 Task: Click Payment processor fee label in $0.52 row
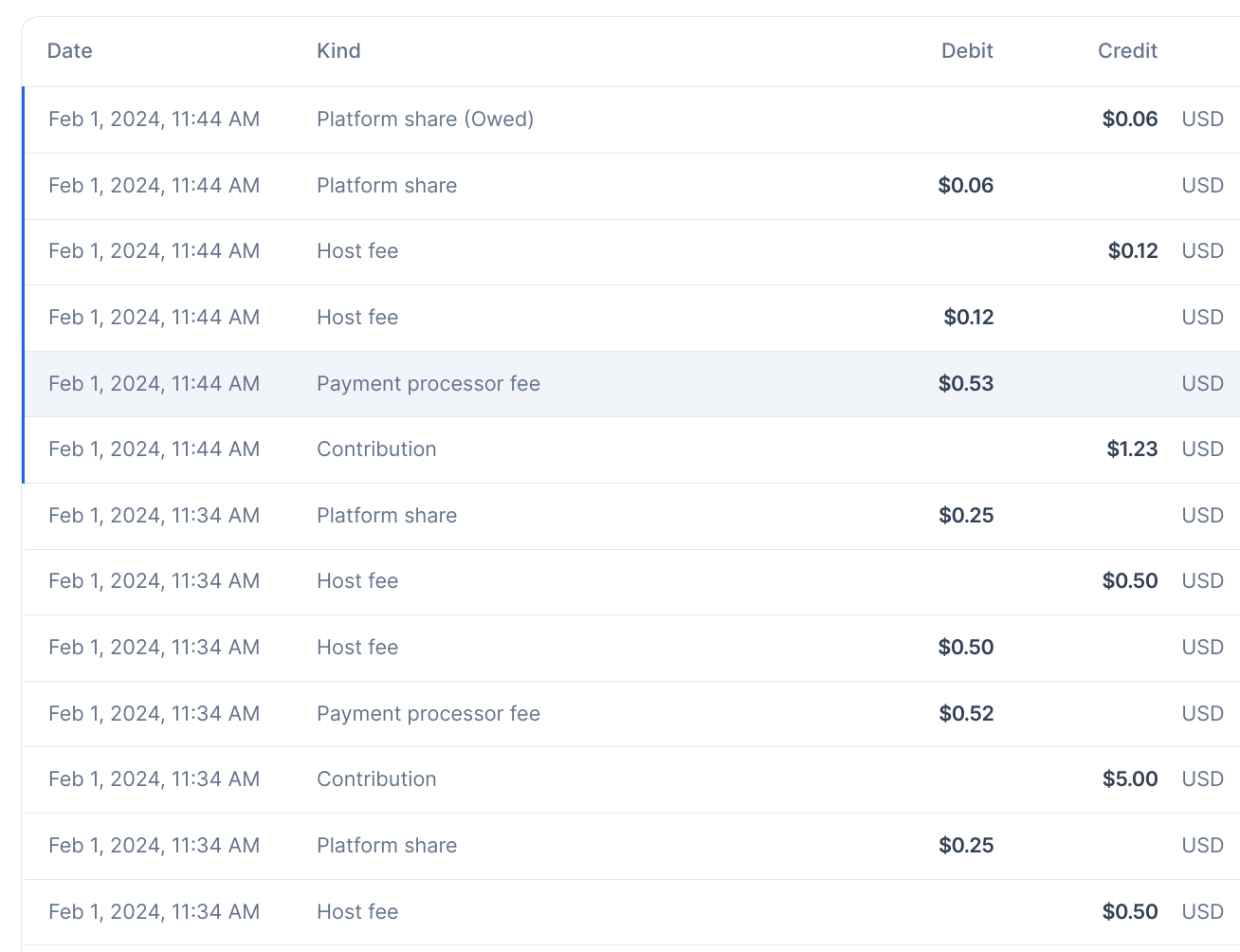[429, 714]
